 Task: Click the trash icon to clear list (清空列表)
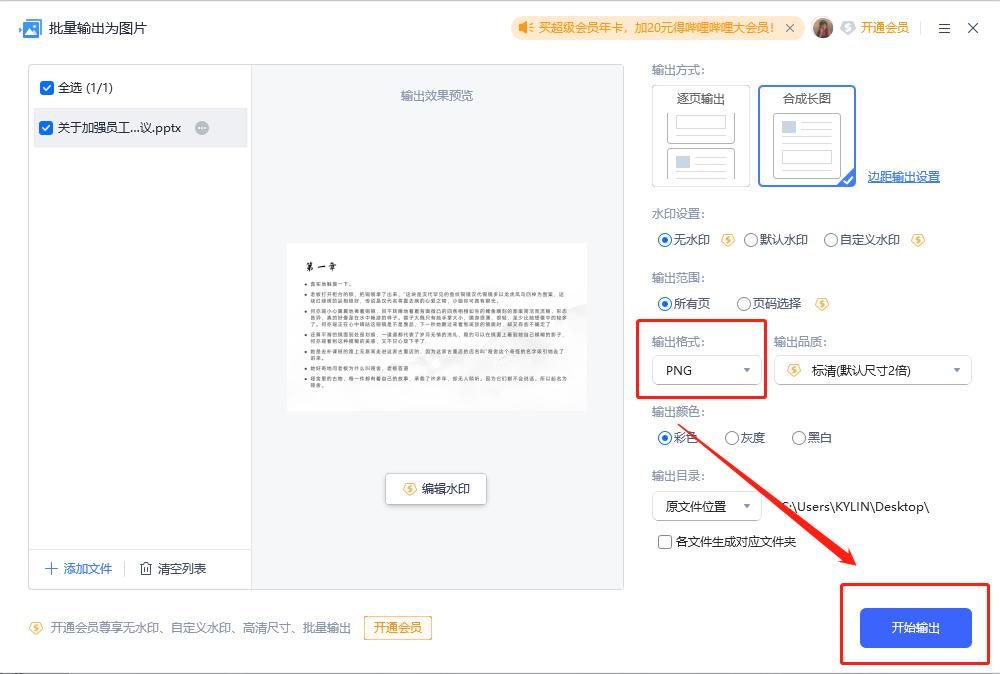click(x=146, y=569)
